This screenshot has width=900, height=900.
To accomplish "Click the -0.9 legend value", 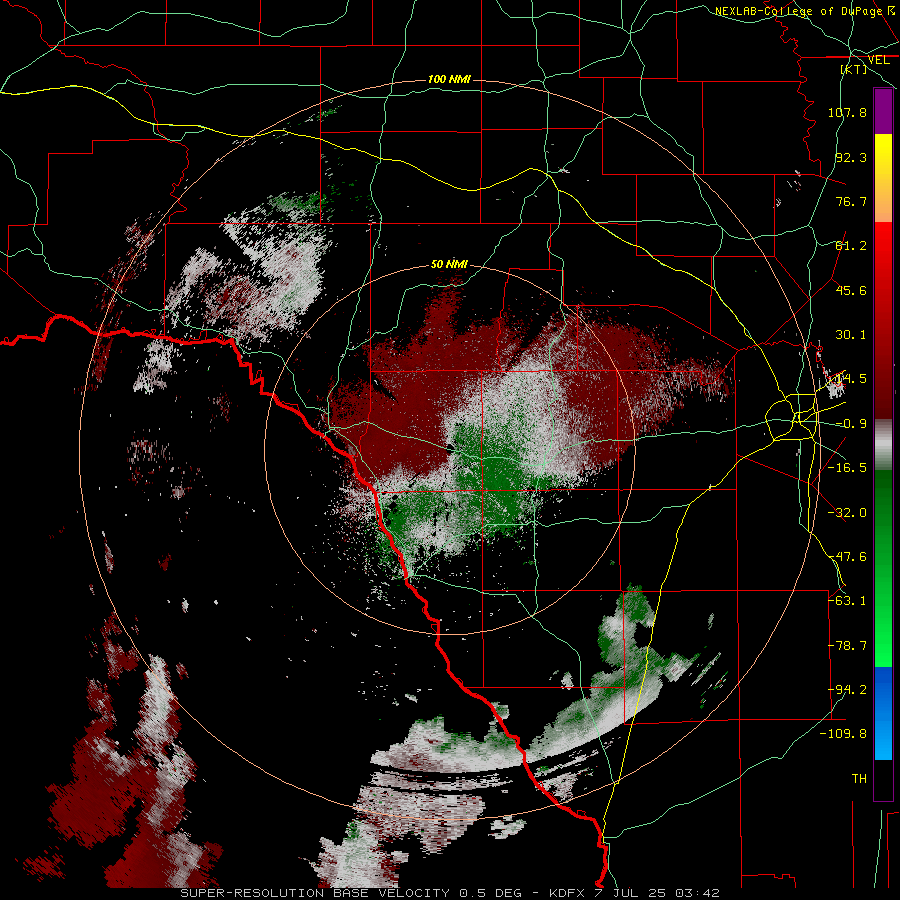I will [851, 424].
